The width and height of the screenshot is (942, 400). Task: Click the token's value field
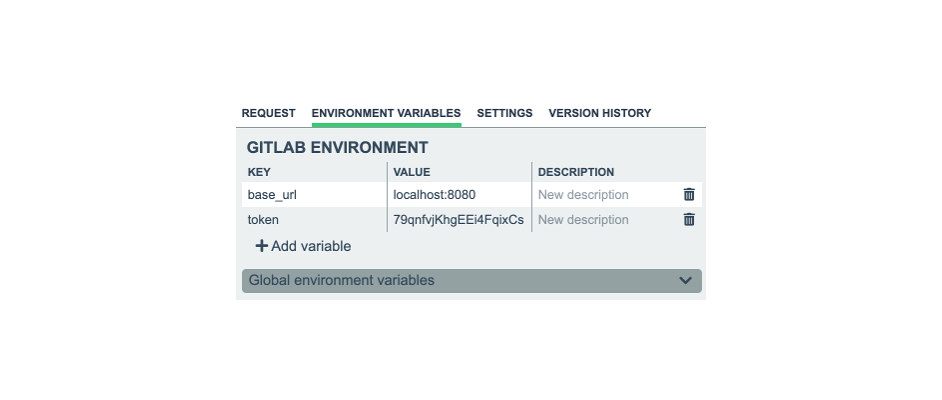(458, 220)
